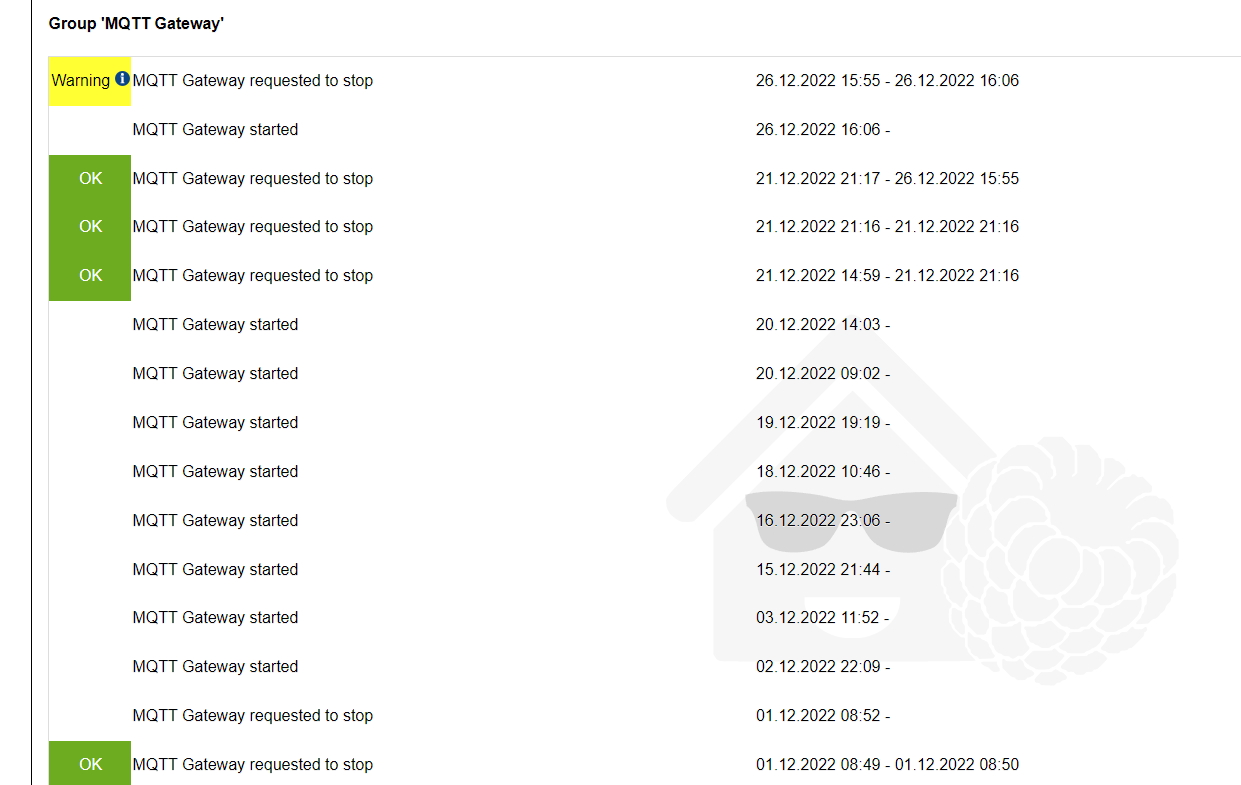Click the blue info icon beside Warning
Screen dimensions: 1241x785
point(122,79)
